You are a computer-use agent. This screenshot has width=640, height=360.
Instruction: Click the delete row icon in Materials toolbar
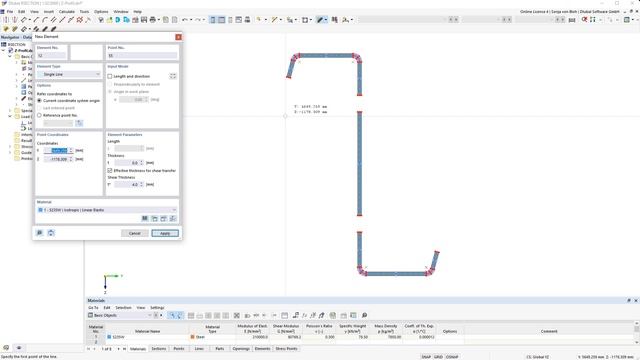[x=236, y=315]
